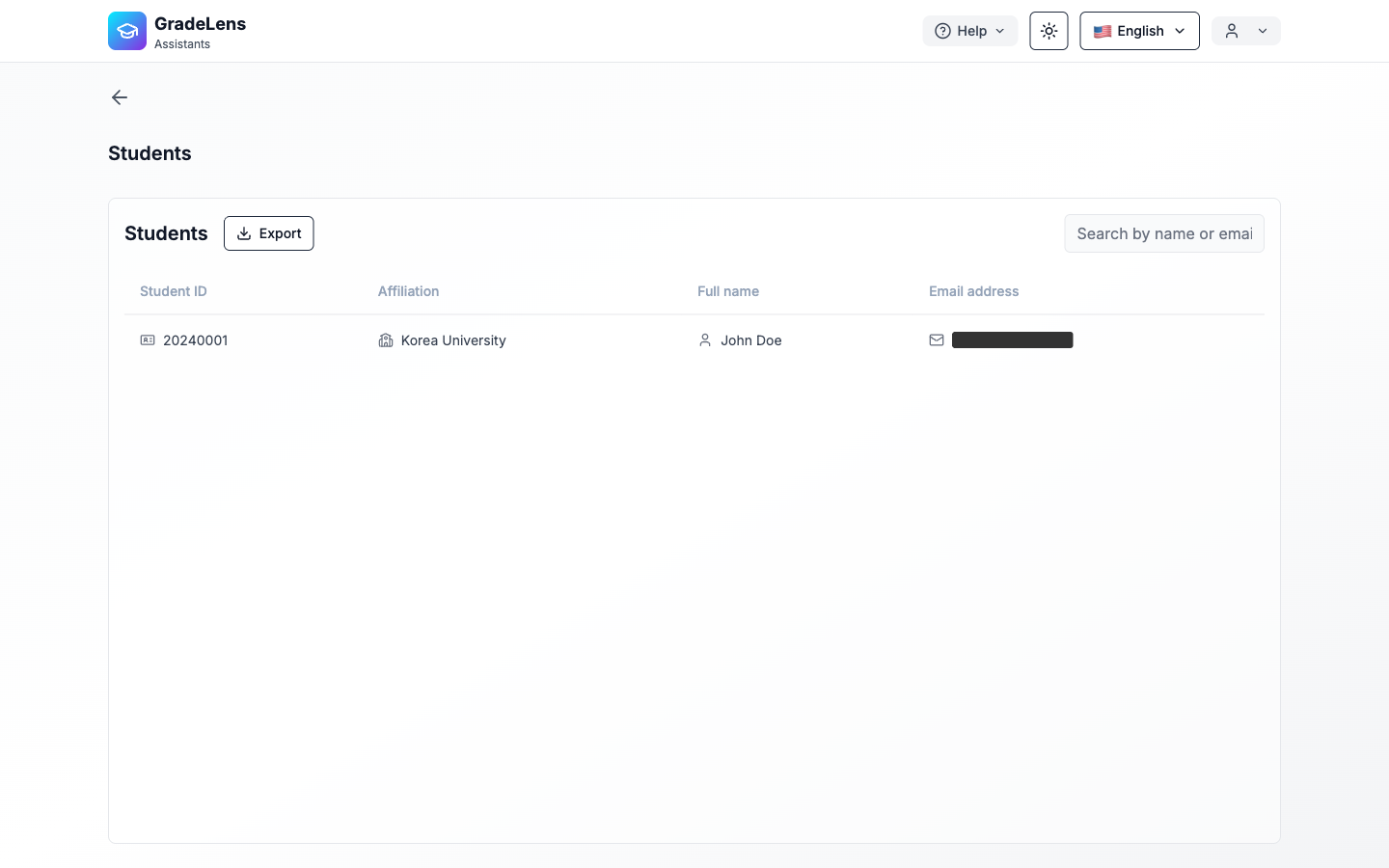Open the Help dropdown menu
This screenshot has height=868, width=1389.
969,31
